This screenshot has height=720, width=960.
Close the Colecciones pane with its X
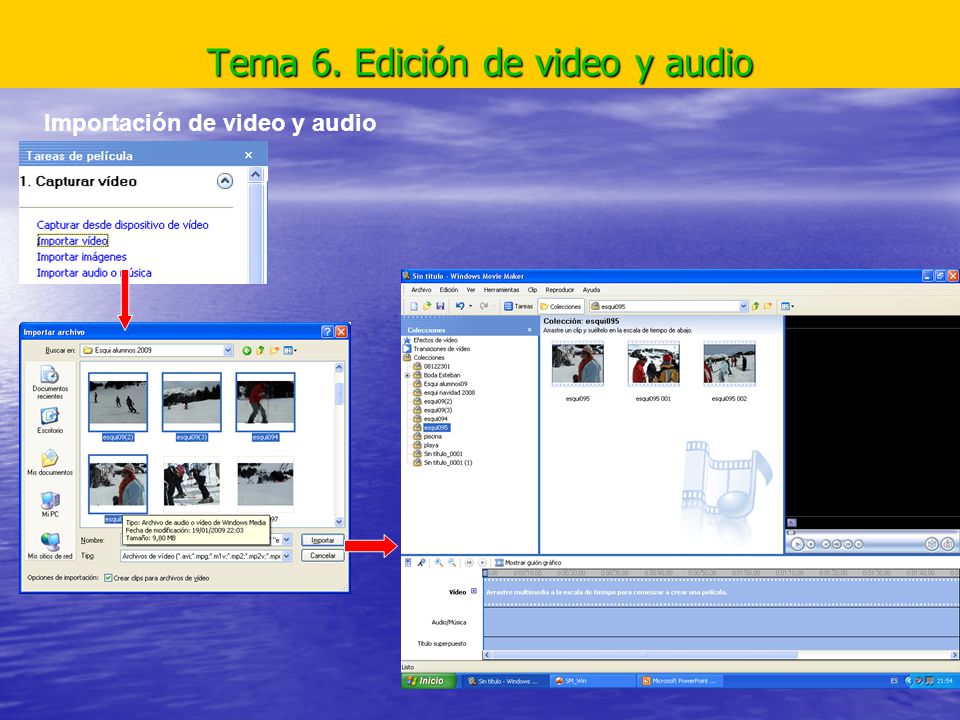pyautogui.click(x=530, y=330)
